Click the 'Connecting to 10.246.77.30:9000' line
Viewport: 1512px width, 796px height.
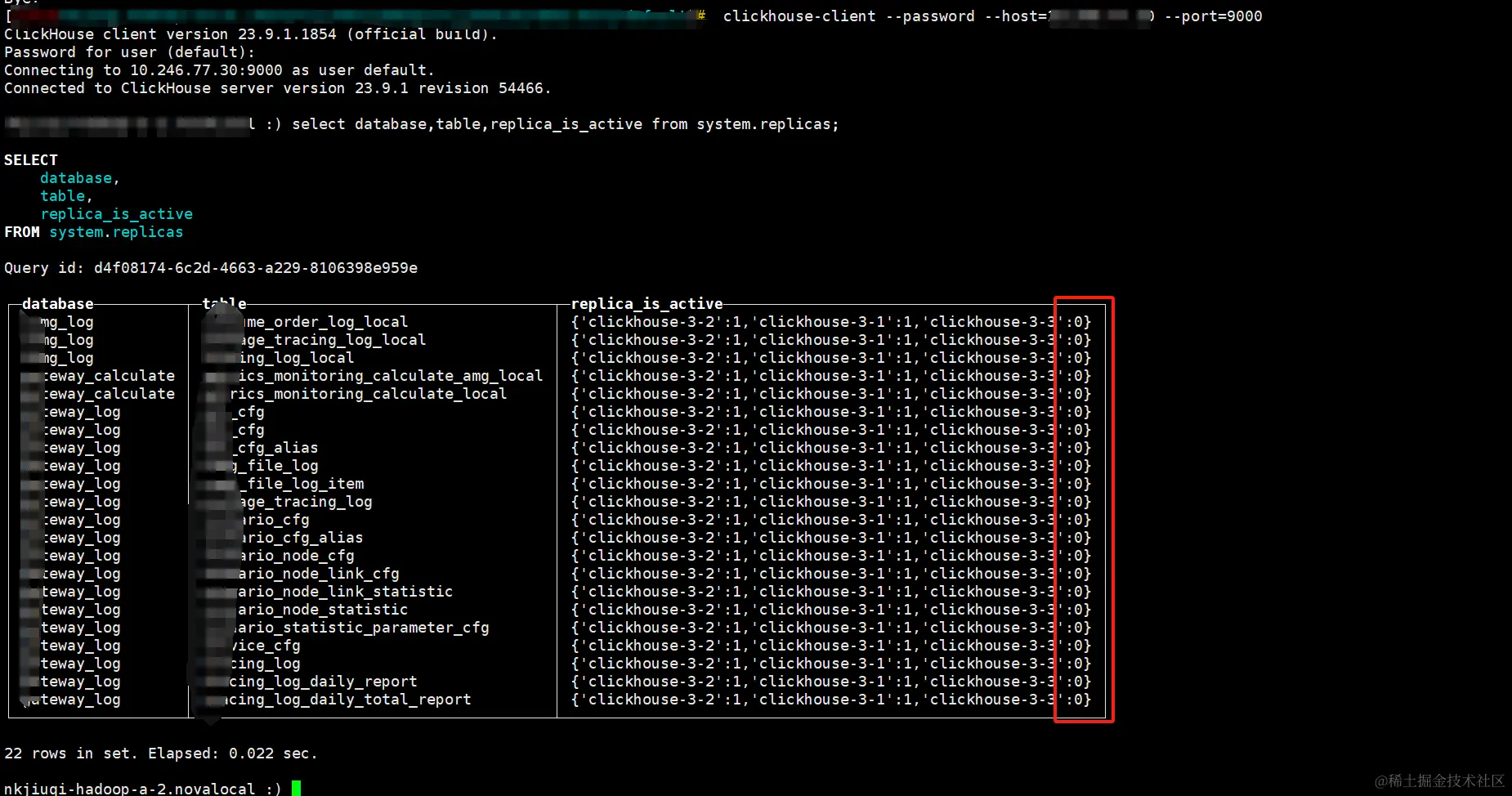click(x=219, y=70)
